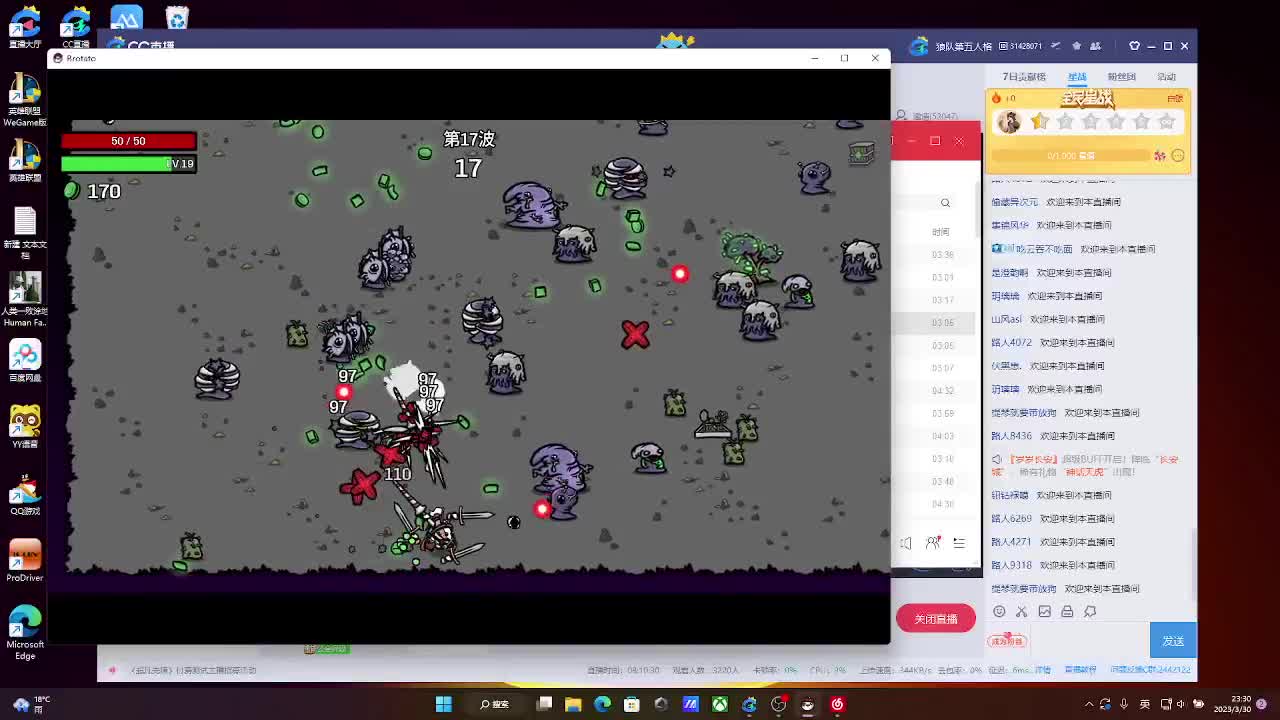
Task: Toggle the microphone icon in system tray
Action: coord(1125,704)
